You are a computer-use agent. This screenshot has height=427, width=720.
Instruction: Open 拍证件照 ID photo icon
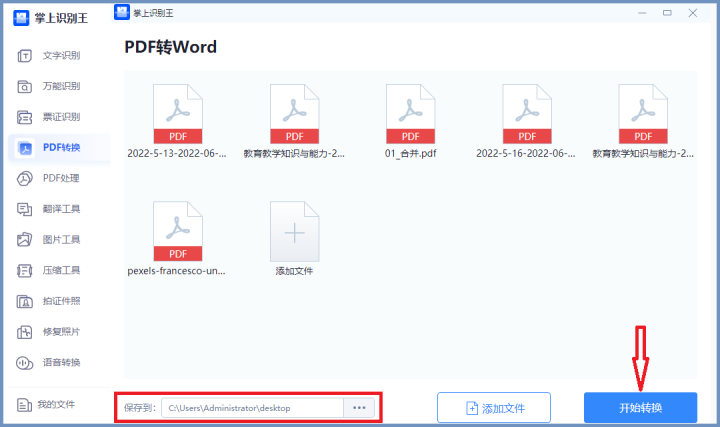(24, 301)
